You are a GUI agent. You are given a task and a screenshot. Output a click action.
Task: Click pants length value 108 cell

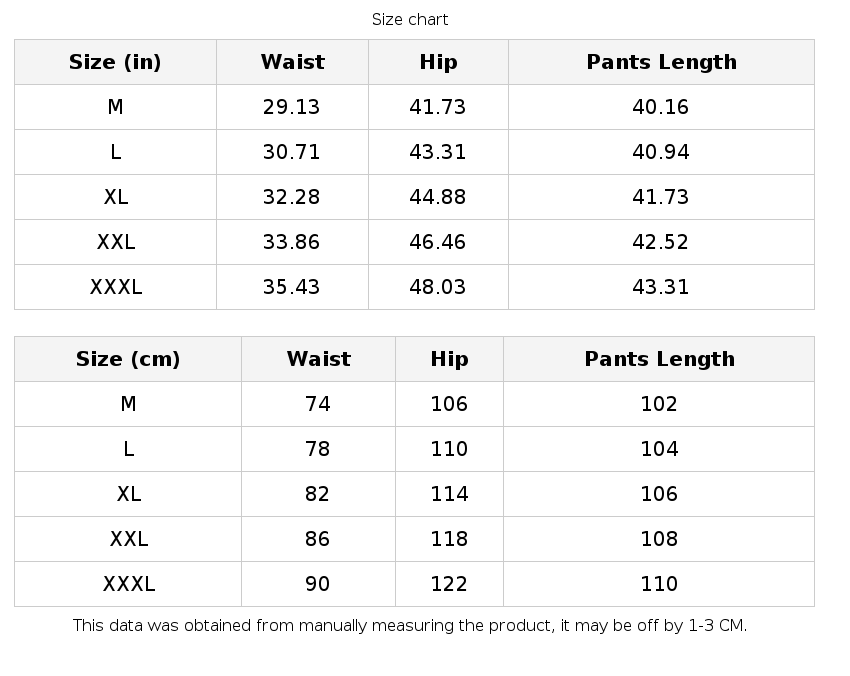[659, 539]
